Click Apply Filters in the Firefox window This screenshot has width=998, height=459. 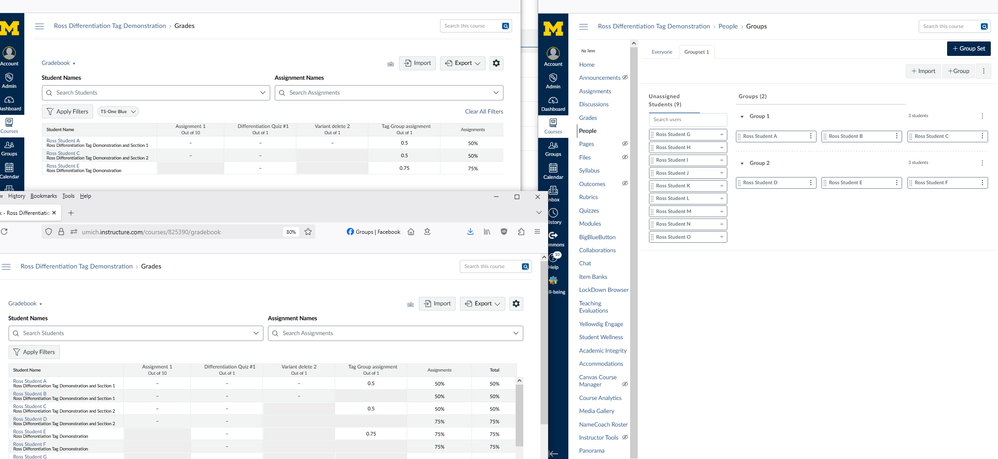34,352
